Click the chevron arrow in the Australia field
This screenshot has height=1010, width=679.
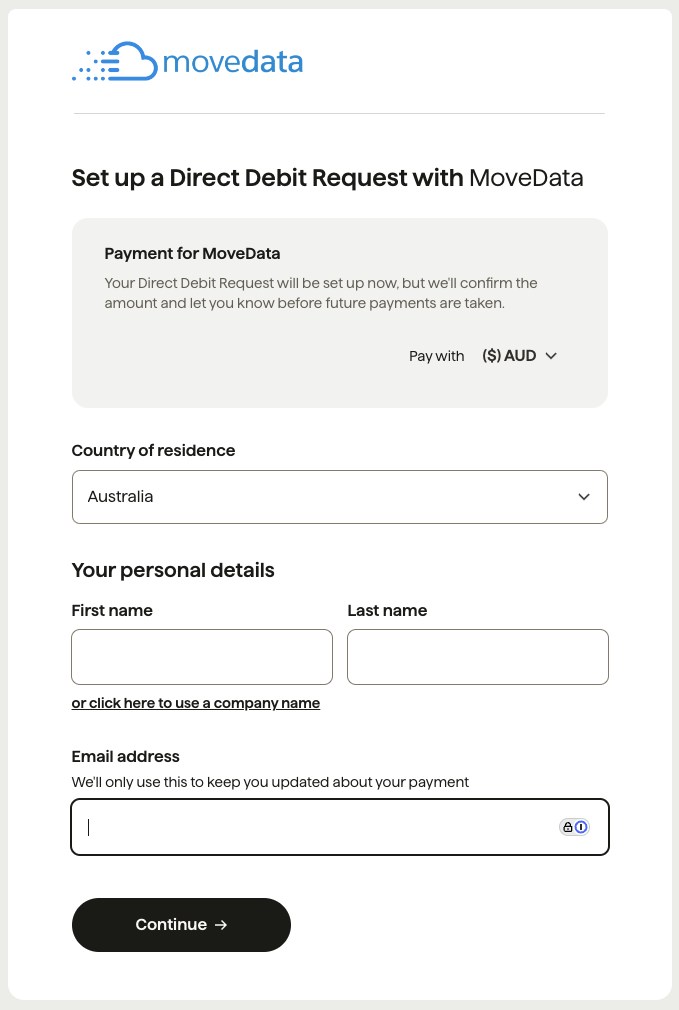click(x=584, y=497)
